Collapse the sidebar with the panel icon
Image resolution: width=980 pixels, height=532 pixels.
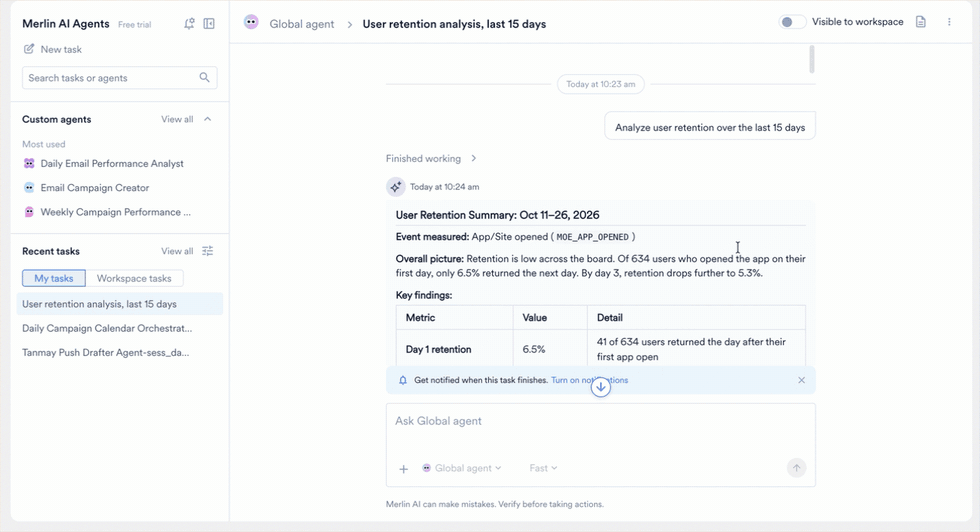coord(209,24)
